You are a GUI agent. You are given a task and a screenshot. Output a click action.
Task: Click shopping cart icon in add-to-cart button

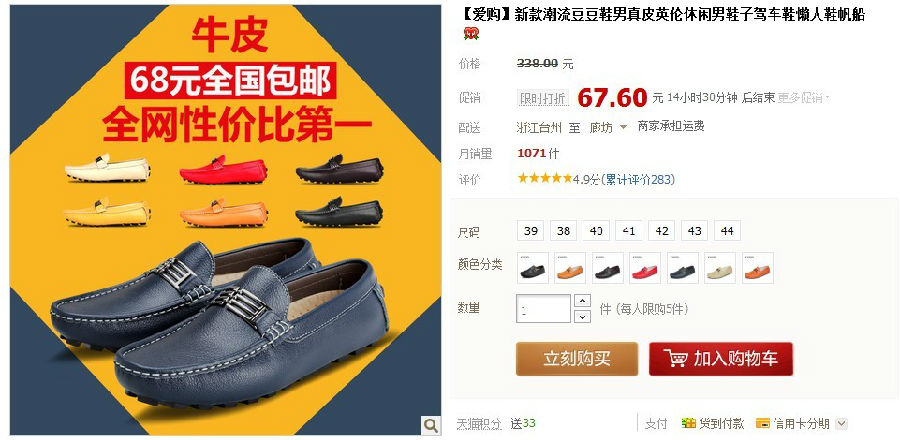click(x=674, y=359)
